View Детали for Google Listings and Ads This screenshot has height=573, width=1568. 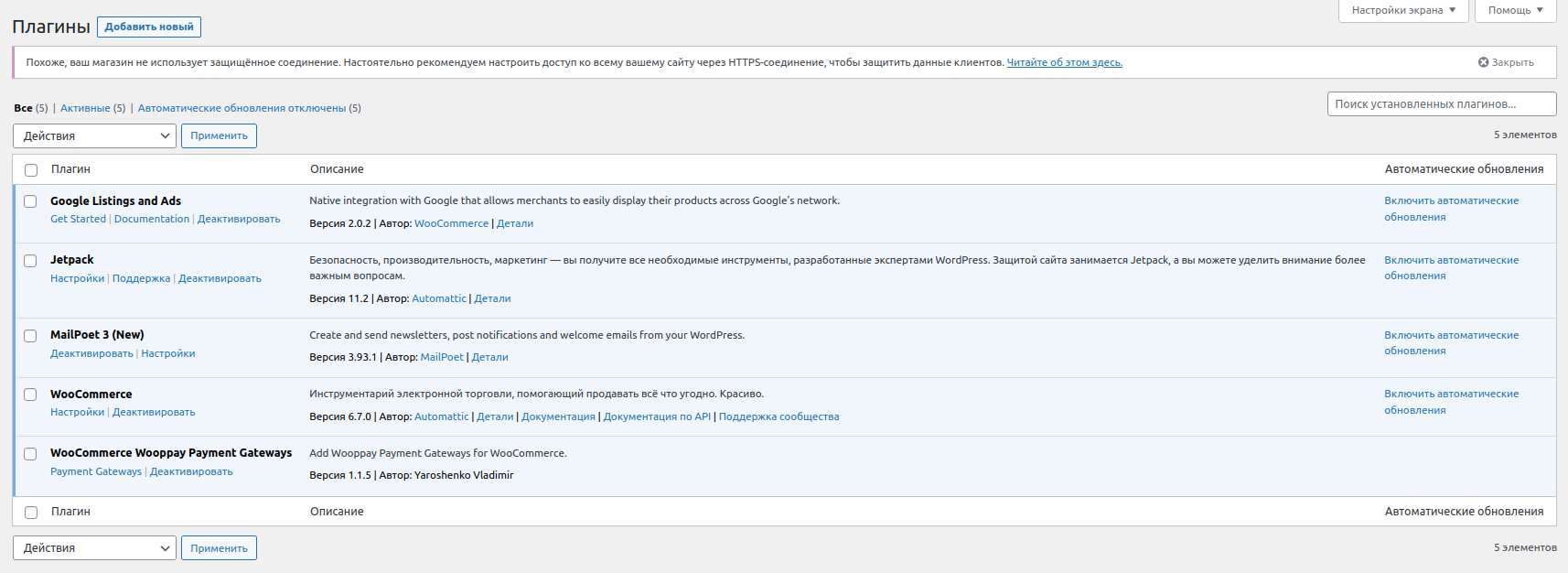515,223
